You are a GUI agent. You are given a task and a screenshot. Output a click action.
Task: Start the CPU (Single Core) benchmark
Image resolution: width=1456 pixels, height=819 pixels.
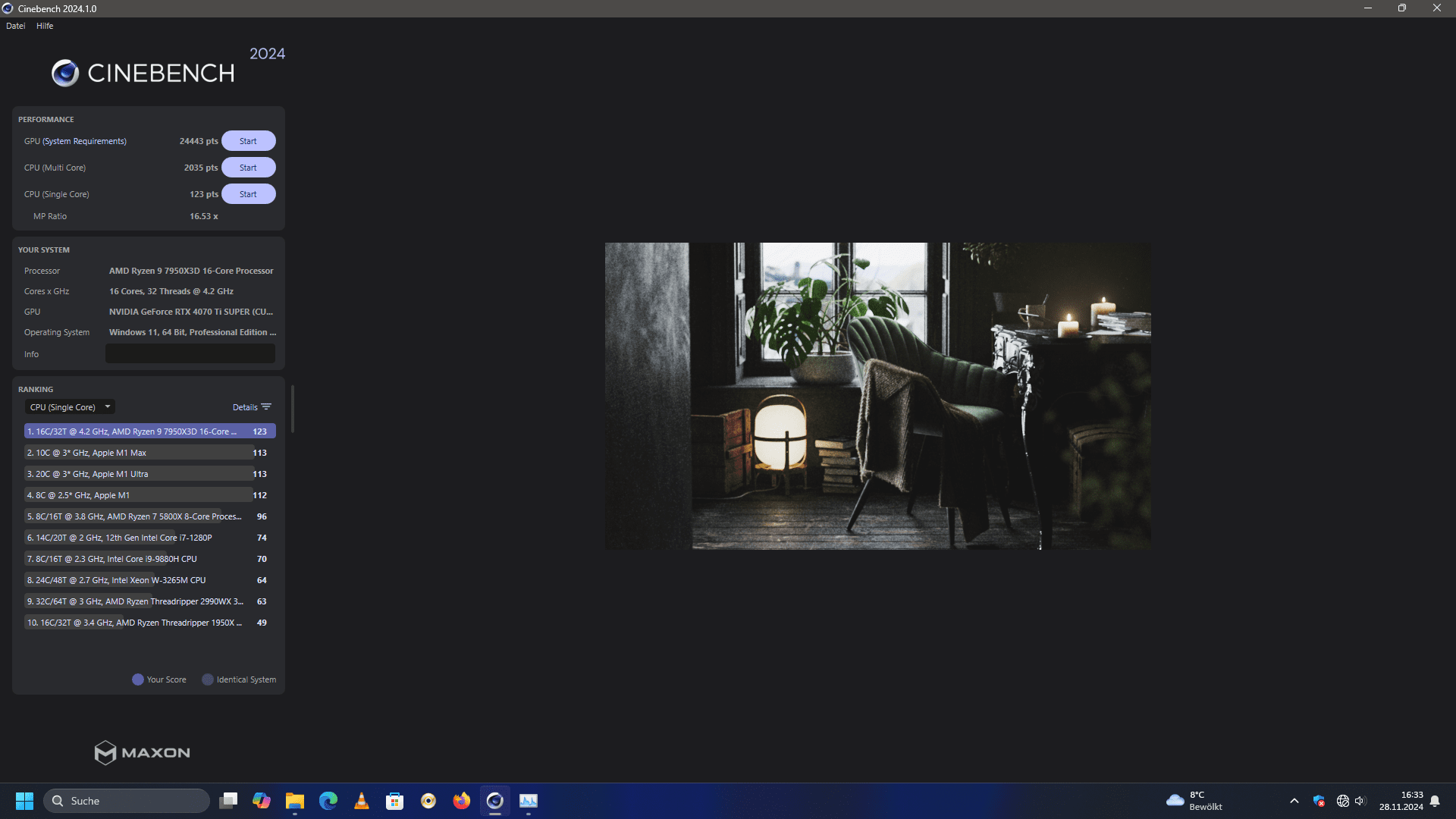point(248,194)
